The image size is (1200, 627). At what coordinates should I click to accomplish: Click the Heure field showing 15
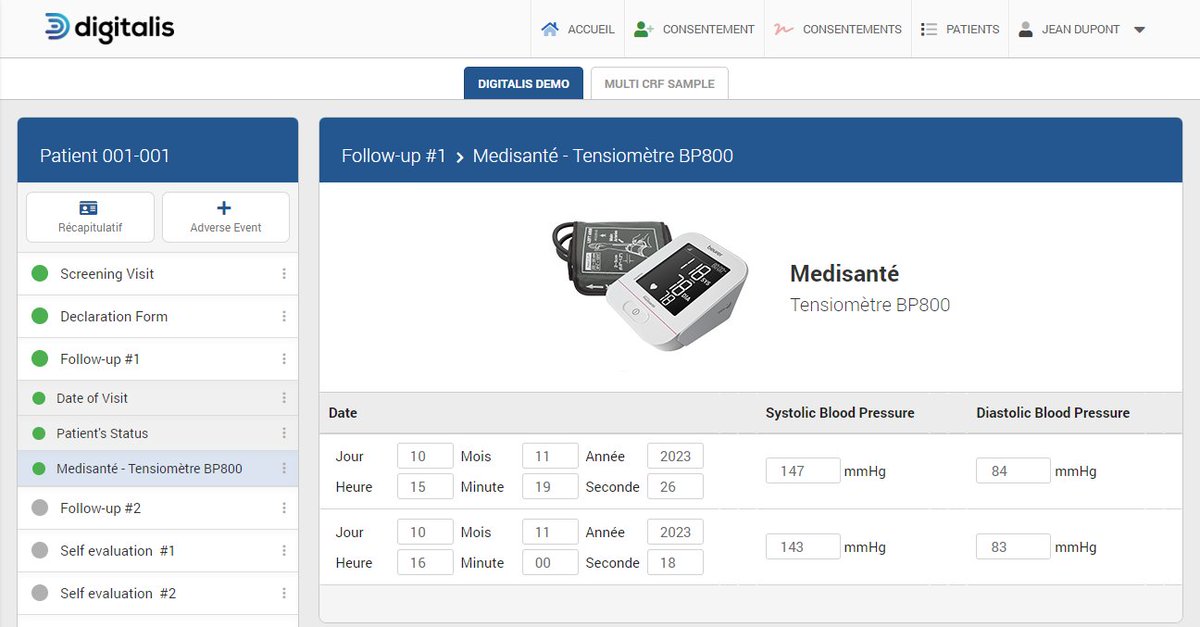[x=425, y=487]
